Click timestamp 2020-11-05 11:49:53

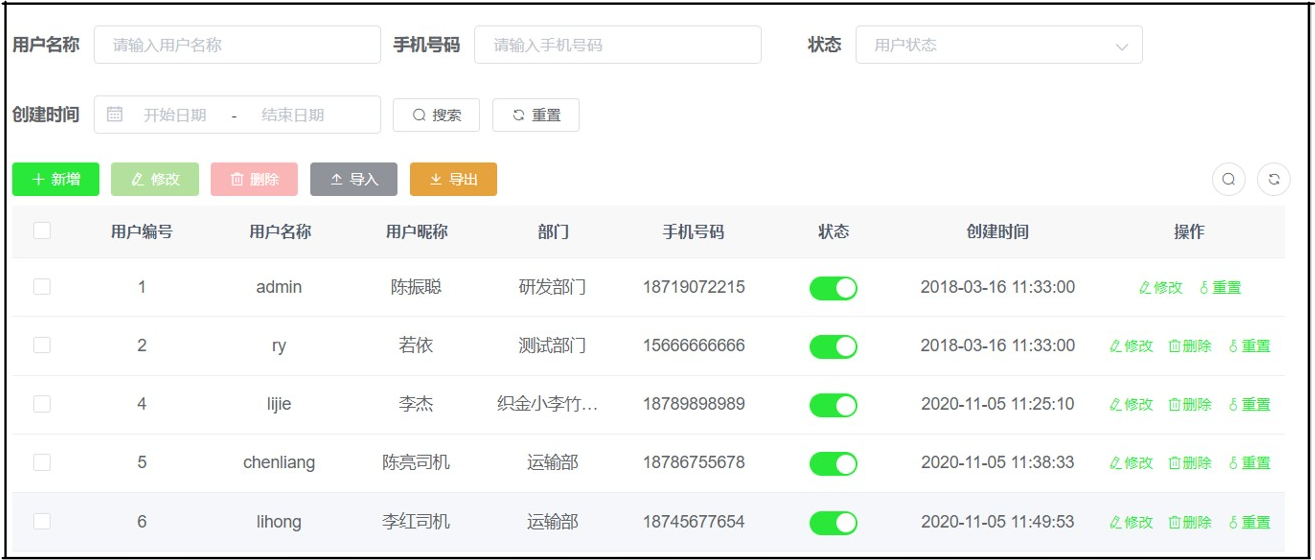click(x=998, y=521)
